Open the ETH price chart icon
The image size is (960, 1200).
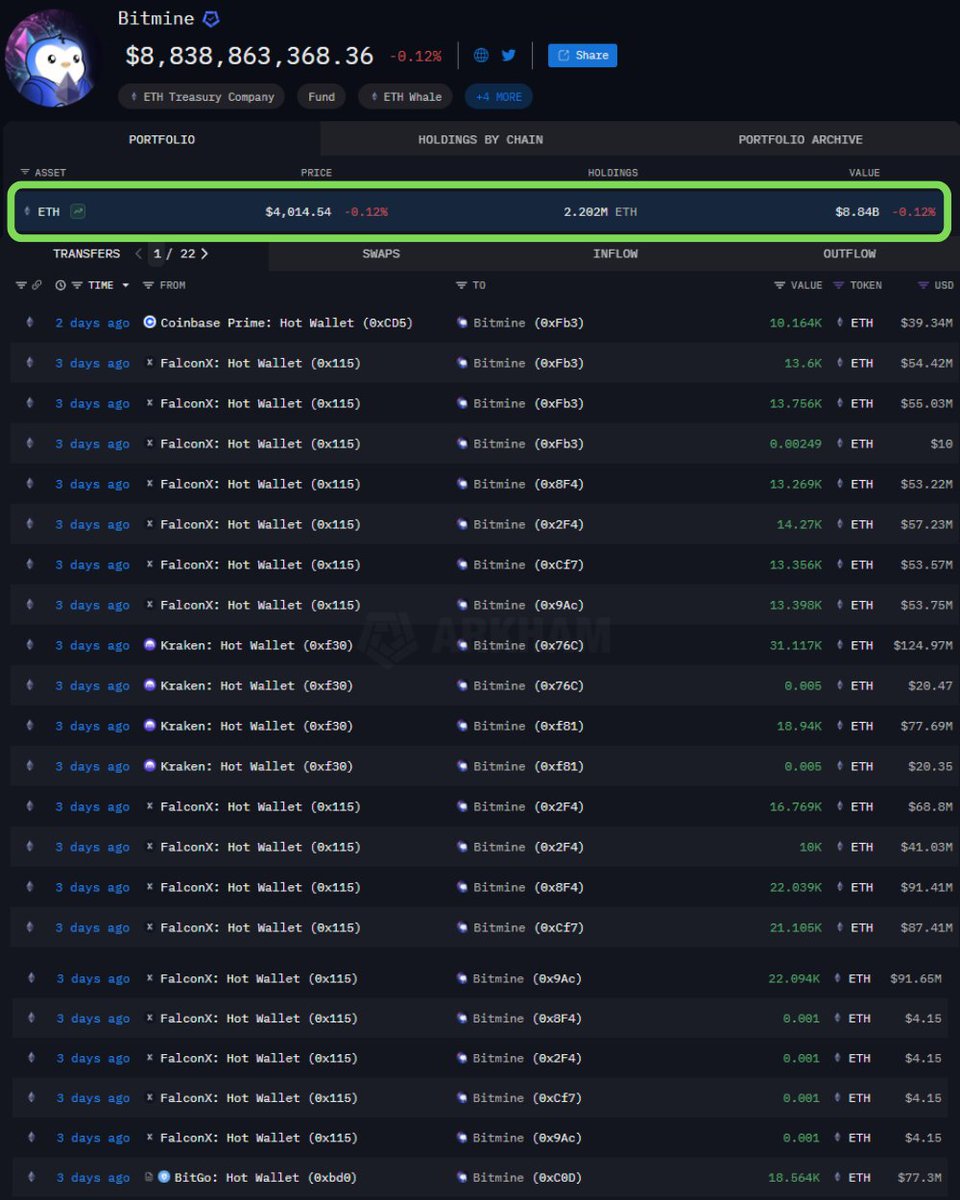click(x=78, y=212)
